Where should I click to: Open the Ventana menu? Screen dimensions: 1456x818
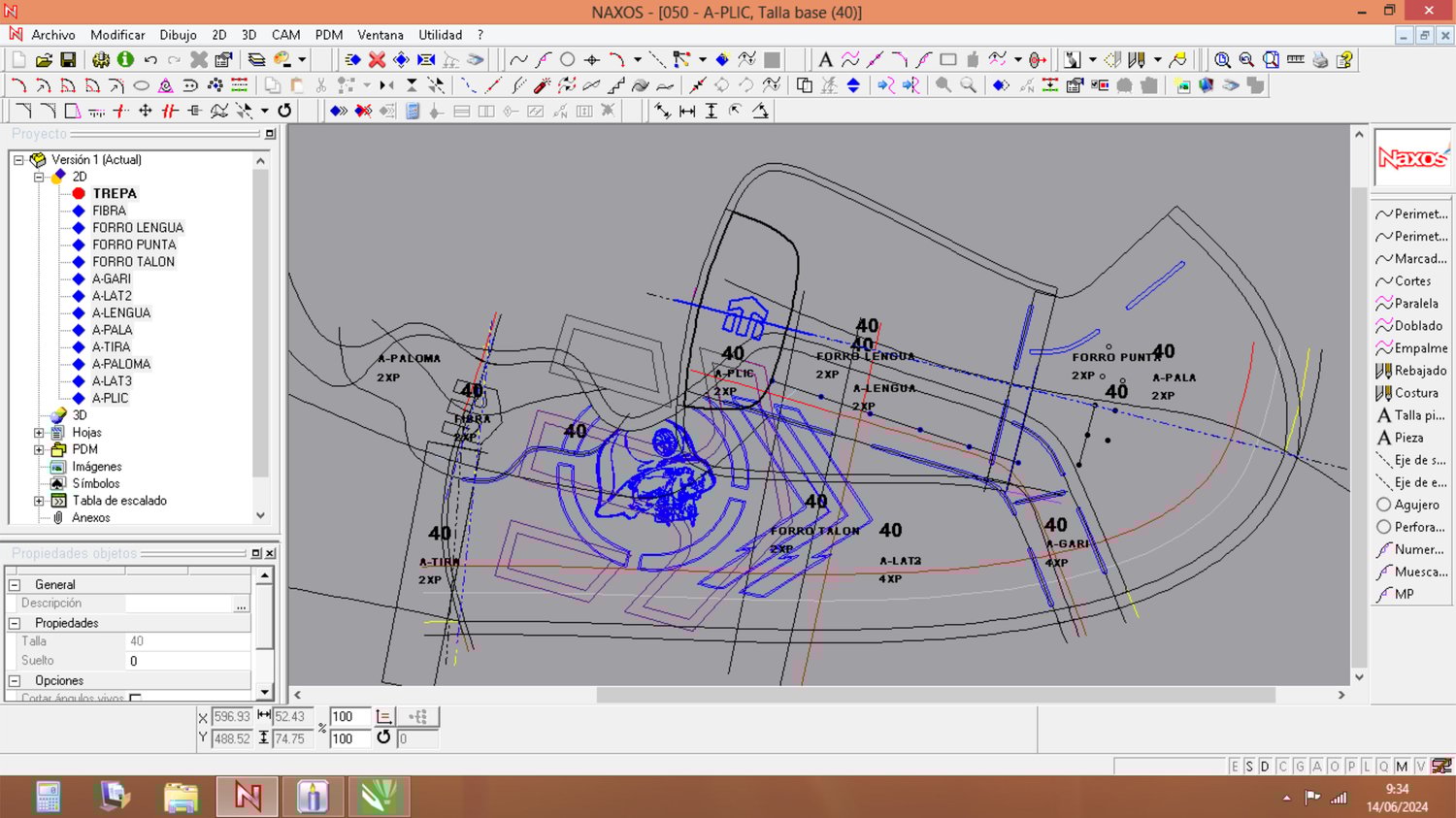click(x=381, y=35)
